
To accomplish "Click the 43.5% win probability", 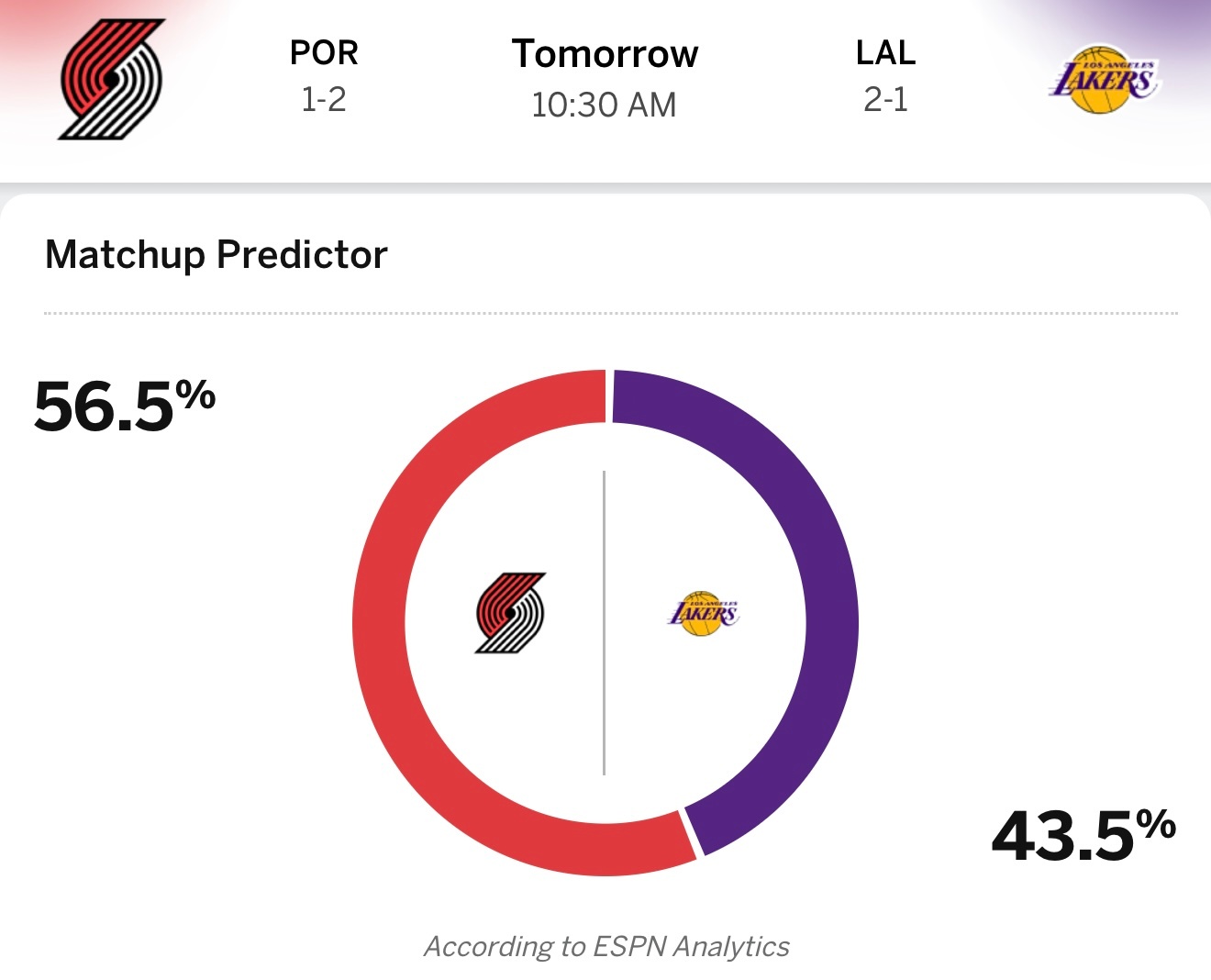I will pos(1083,834).
